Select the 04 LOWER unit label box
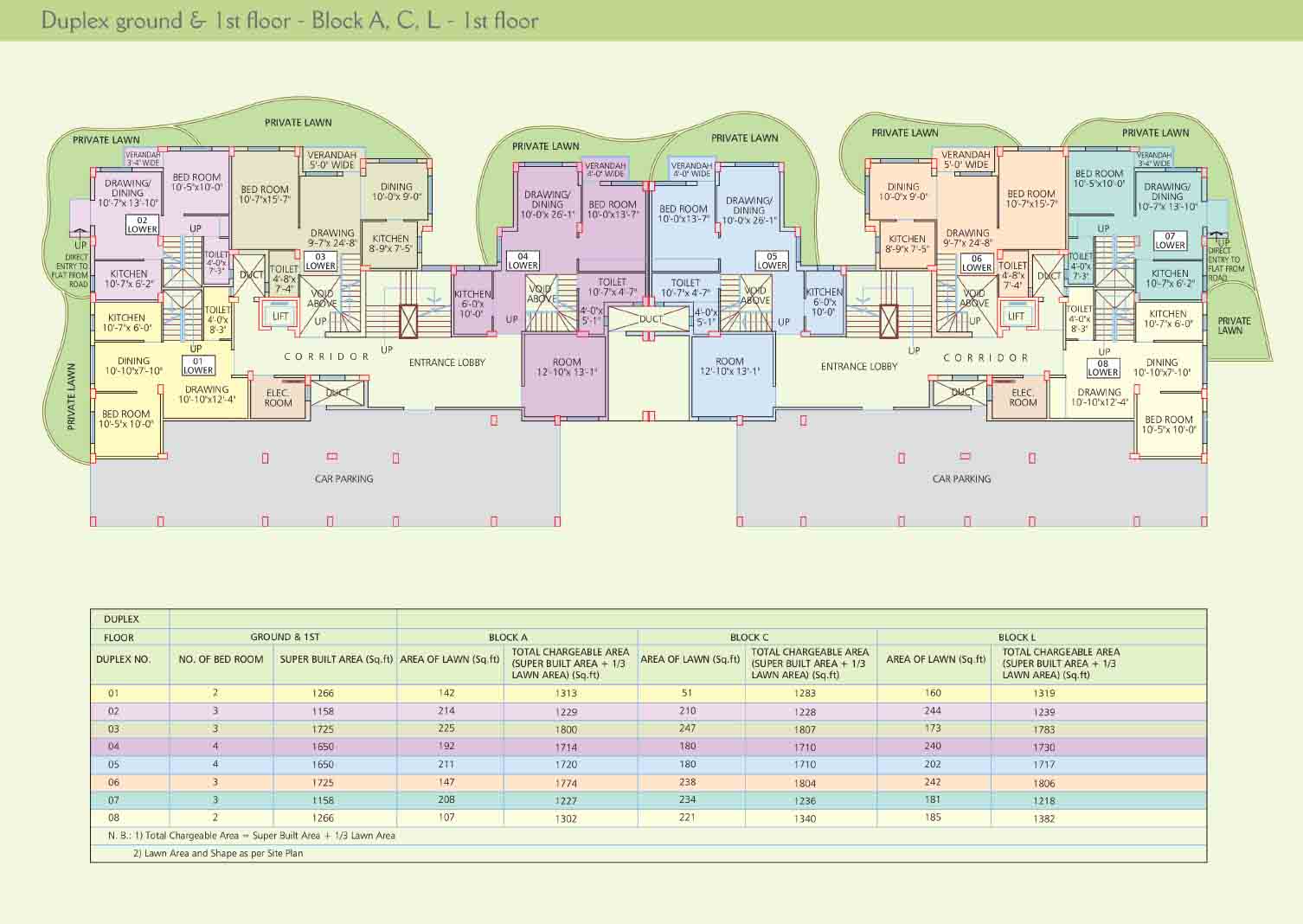This screenshot has width=1303, height=924. 523,261
